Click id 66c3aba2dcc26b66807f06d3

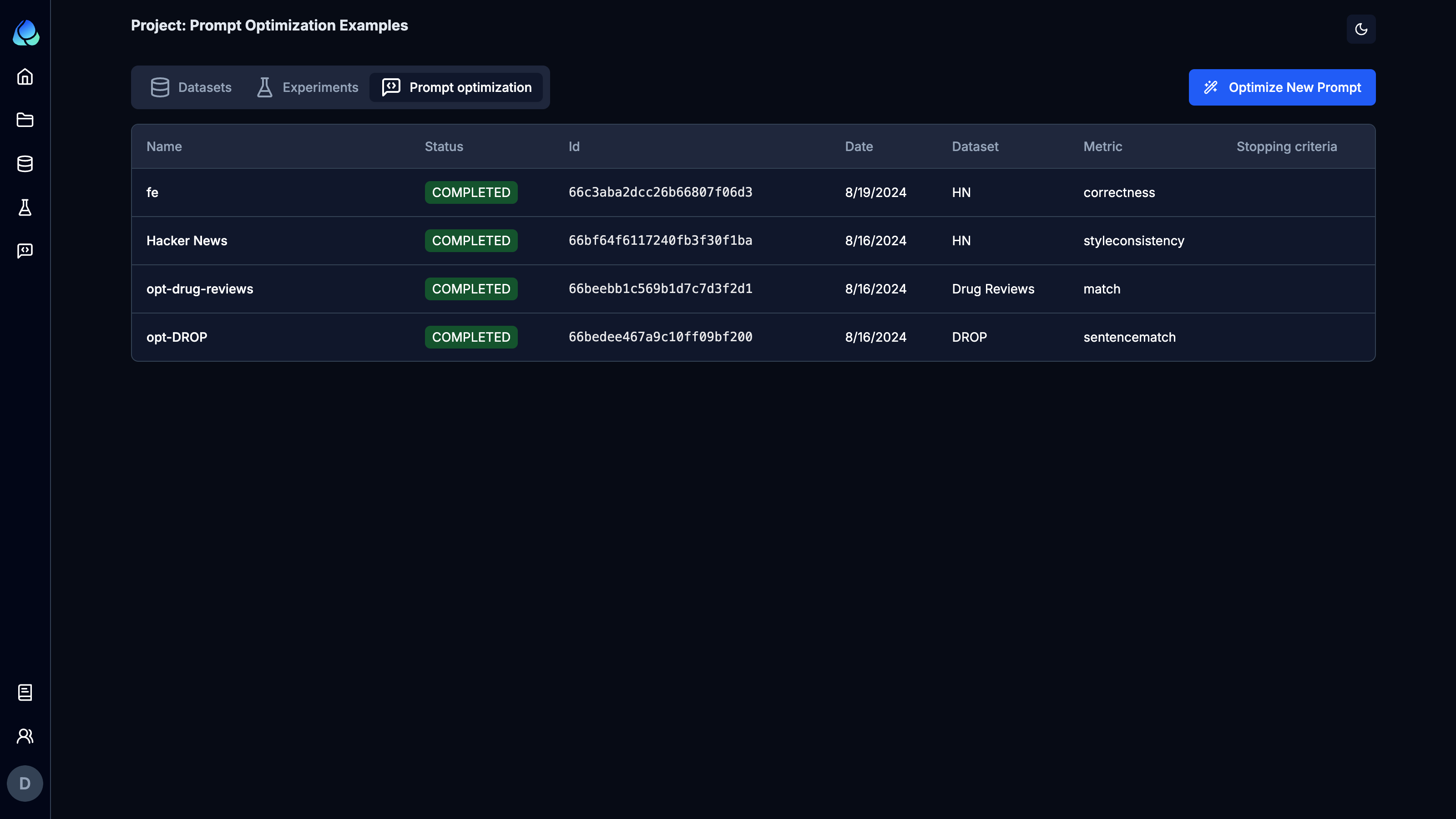point(660,192)
